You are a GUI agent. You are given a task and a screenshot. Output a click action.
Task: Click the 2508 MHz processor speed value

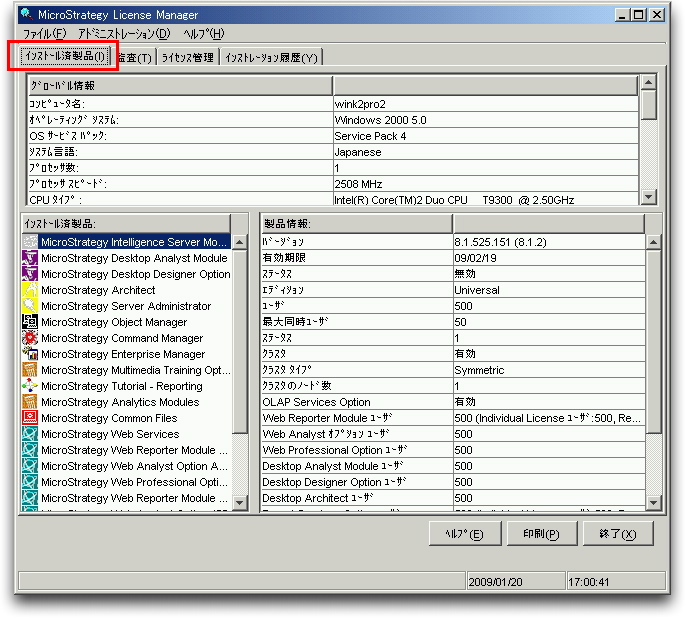(x=358, y=184)
